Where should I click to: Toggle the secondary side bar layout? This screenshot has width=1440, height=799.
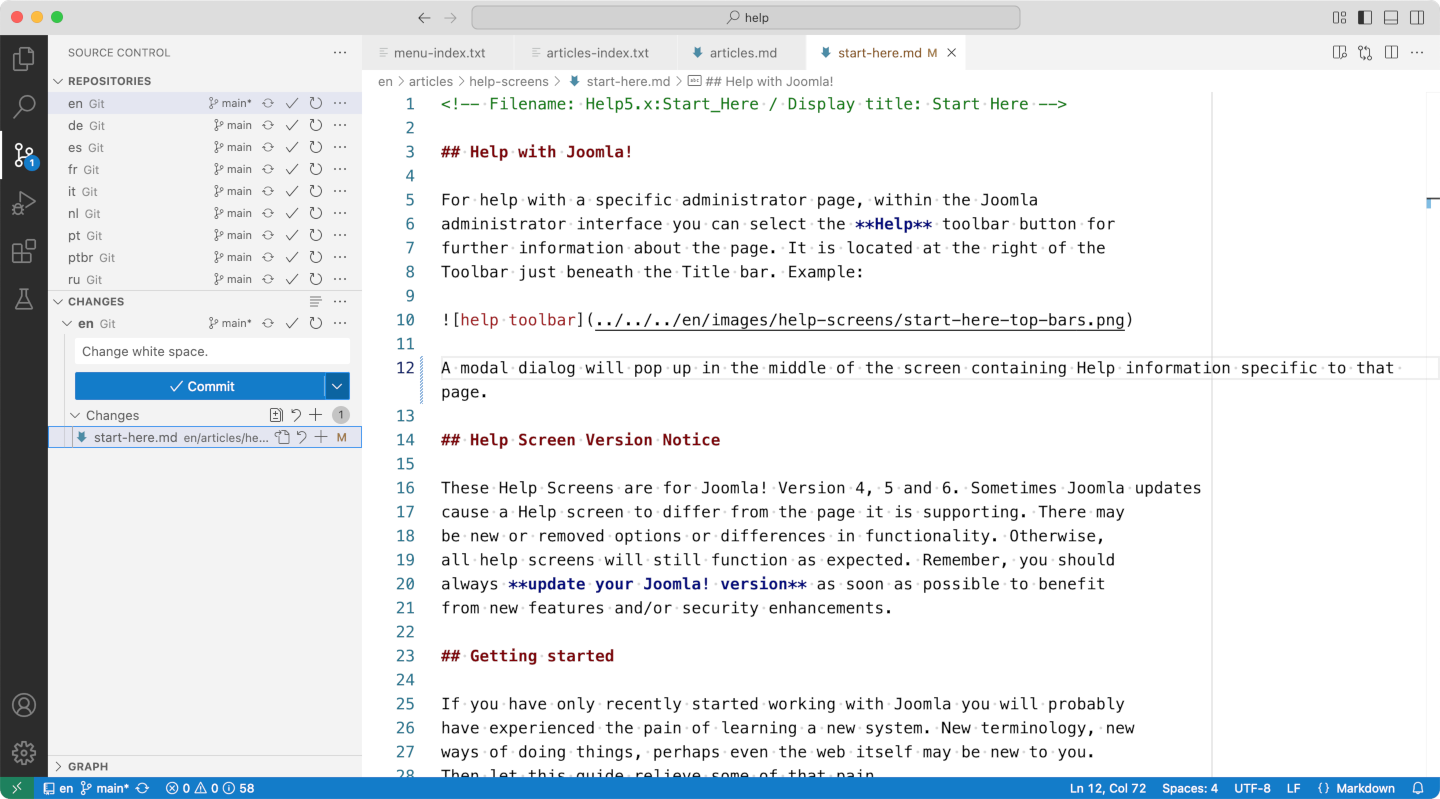click(x=1417, y=17)
